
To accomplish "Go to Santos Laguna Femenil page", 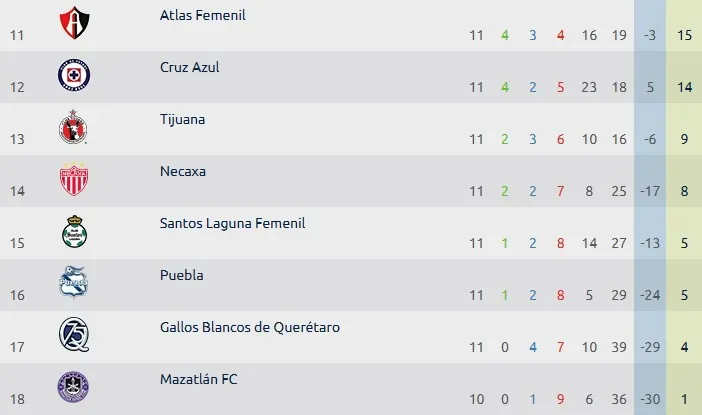I will [232, 224].
